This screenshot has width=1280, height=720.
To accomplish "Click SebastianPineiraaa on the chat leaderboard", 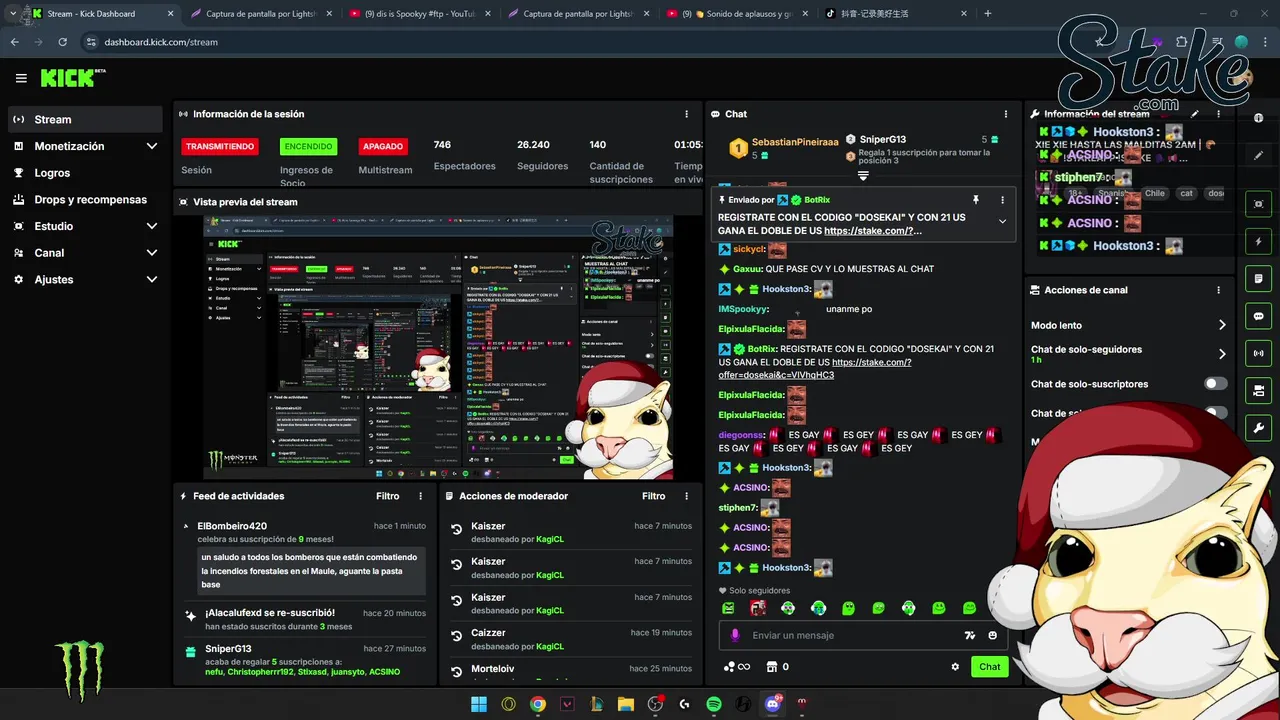I will (x=795, y=142).
